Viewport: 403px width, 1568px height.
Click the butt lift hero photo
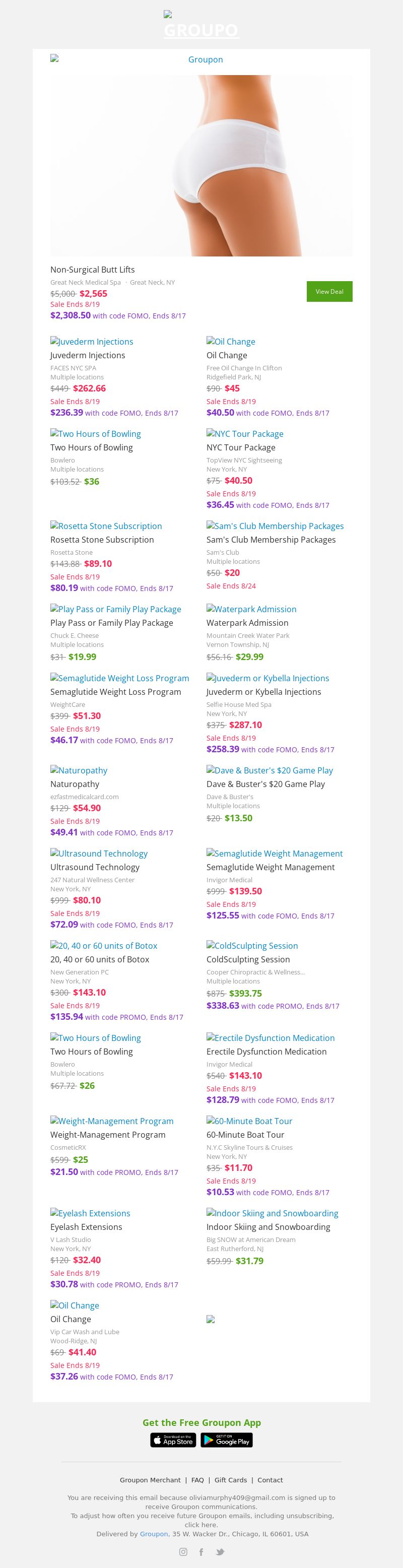201,165
